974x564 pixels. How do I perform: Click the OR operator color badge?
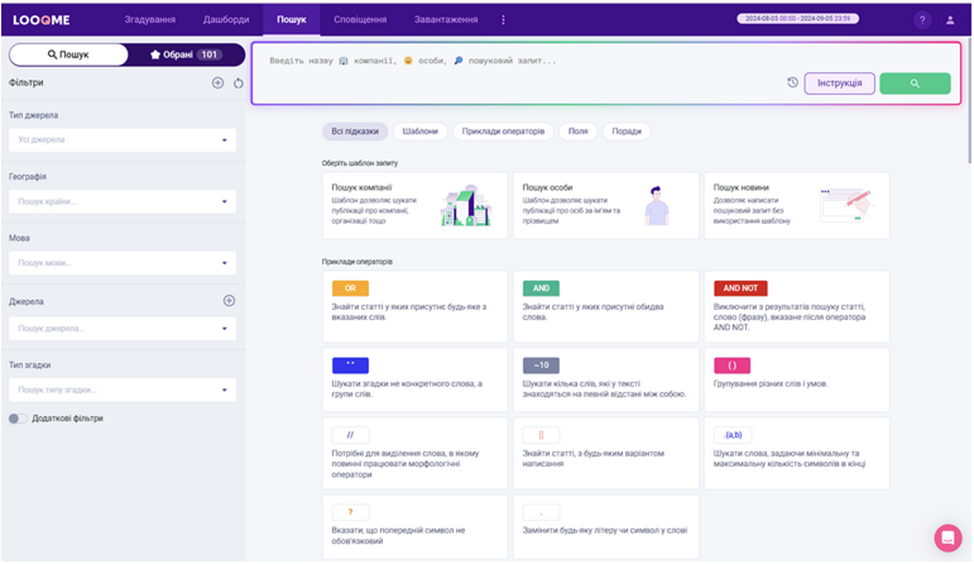(x=350, y=288)
